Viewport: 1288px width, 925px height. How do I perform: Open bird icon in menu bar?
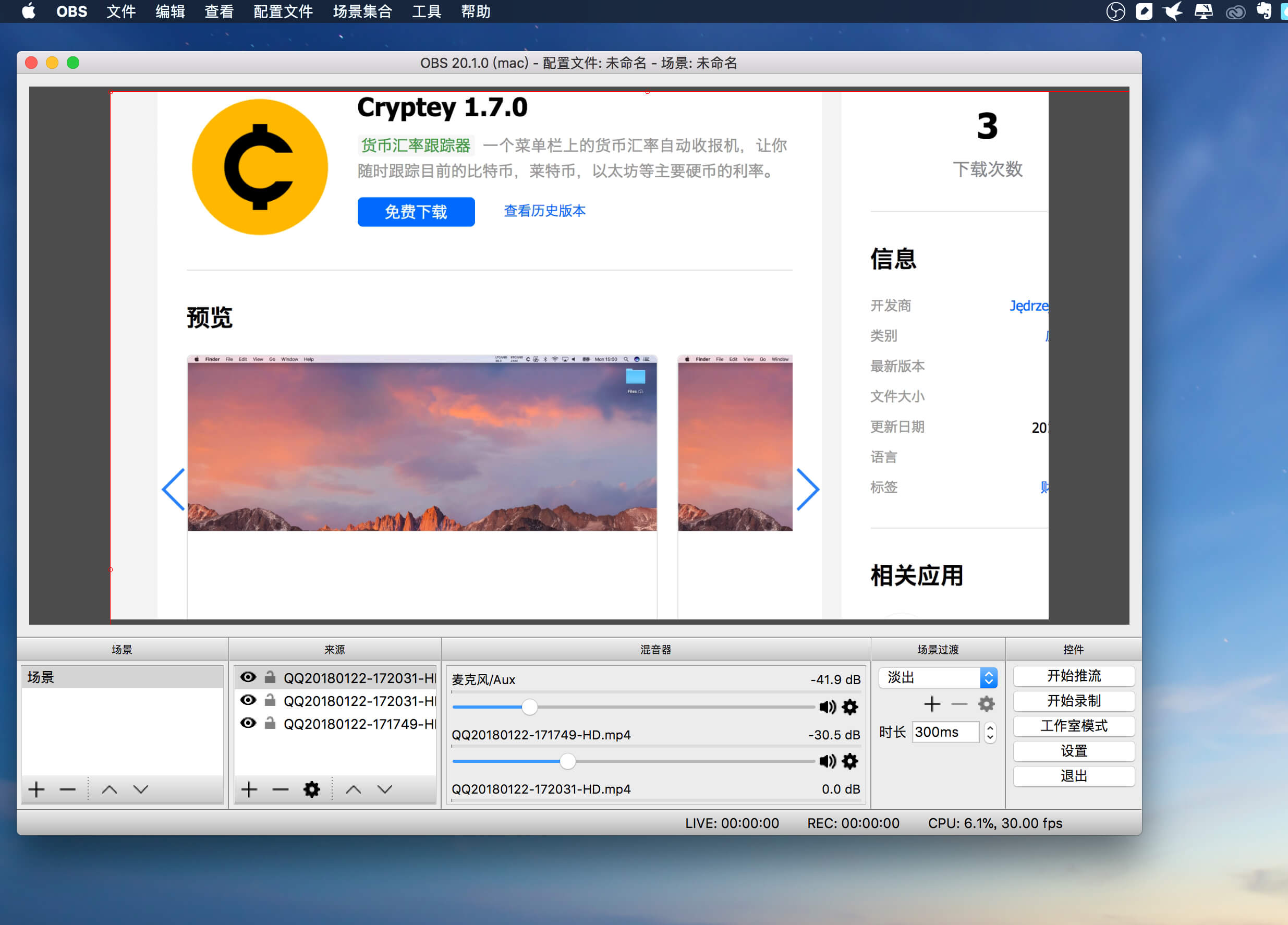click(x=1173, y=11)
